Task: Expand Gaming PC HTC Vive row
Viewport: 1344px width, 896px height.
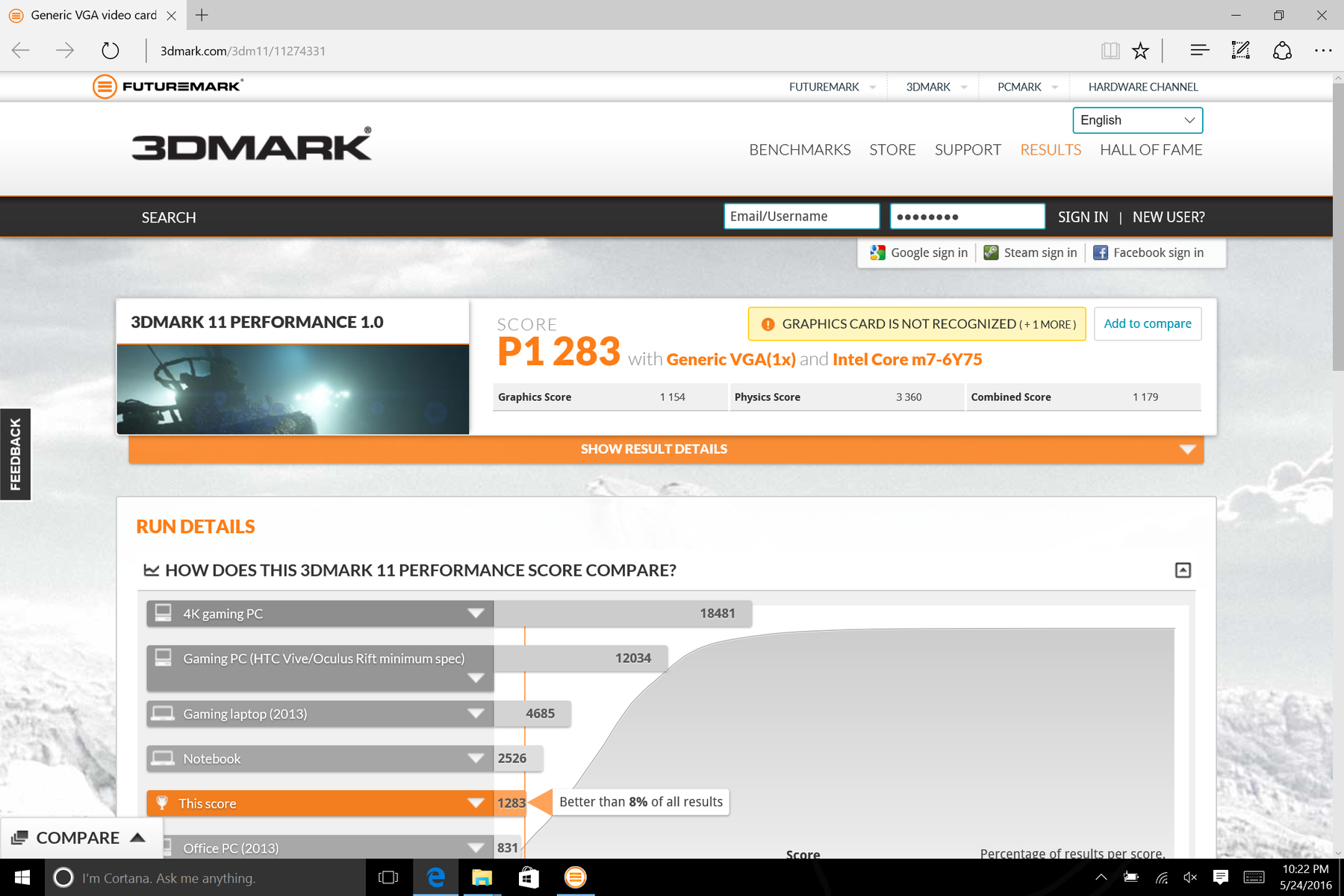Action: click(320, 668)
